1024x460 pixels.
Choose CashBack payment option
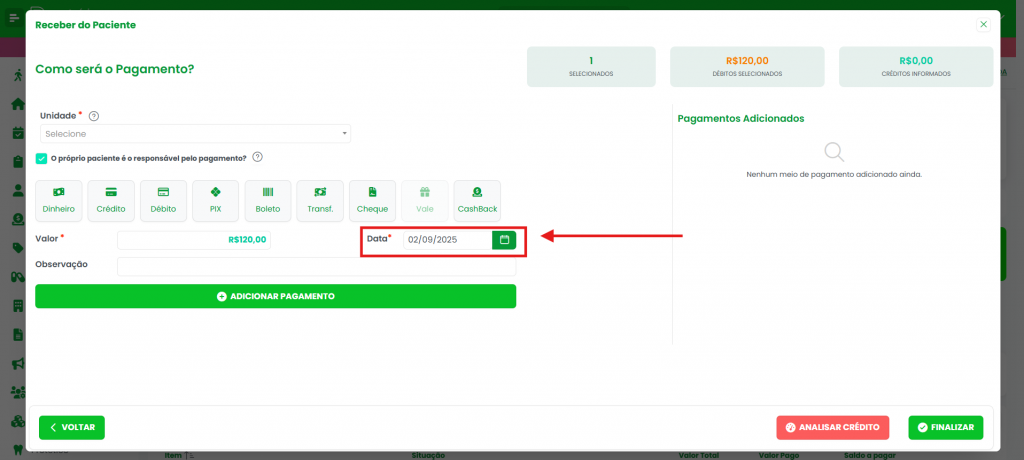477,200
